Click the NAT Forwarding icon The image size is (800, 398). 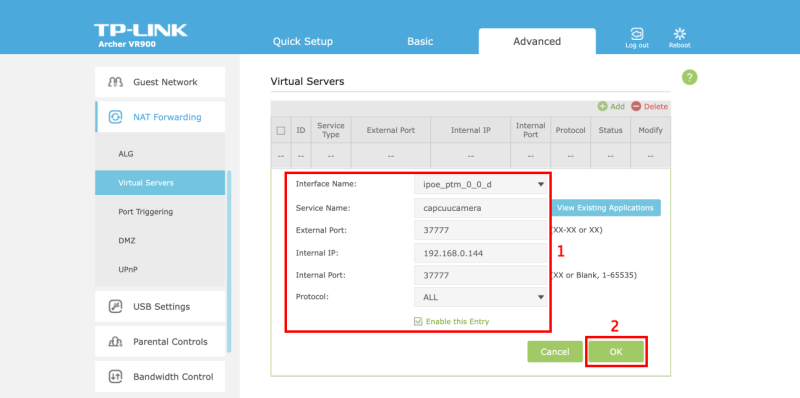coord(116,117)
